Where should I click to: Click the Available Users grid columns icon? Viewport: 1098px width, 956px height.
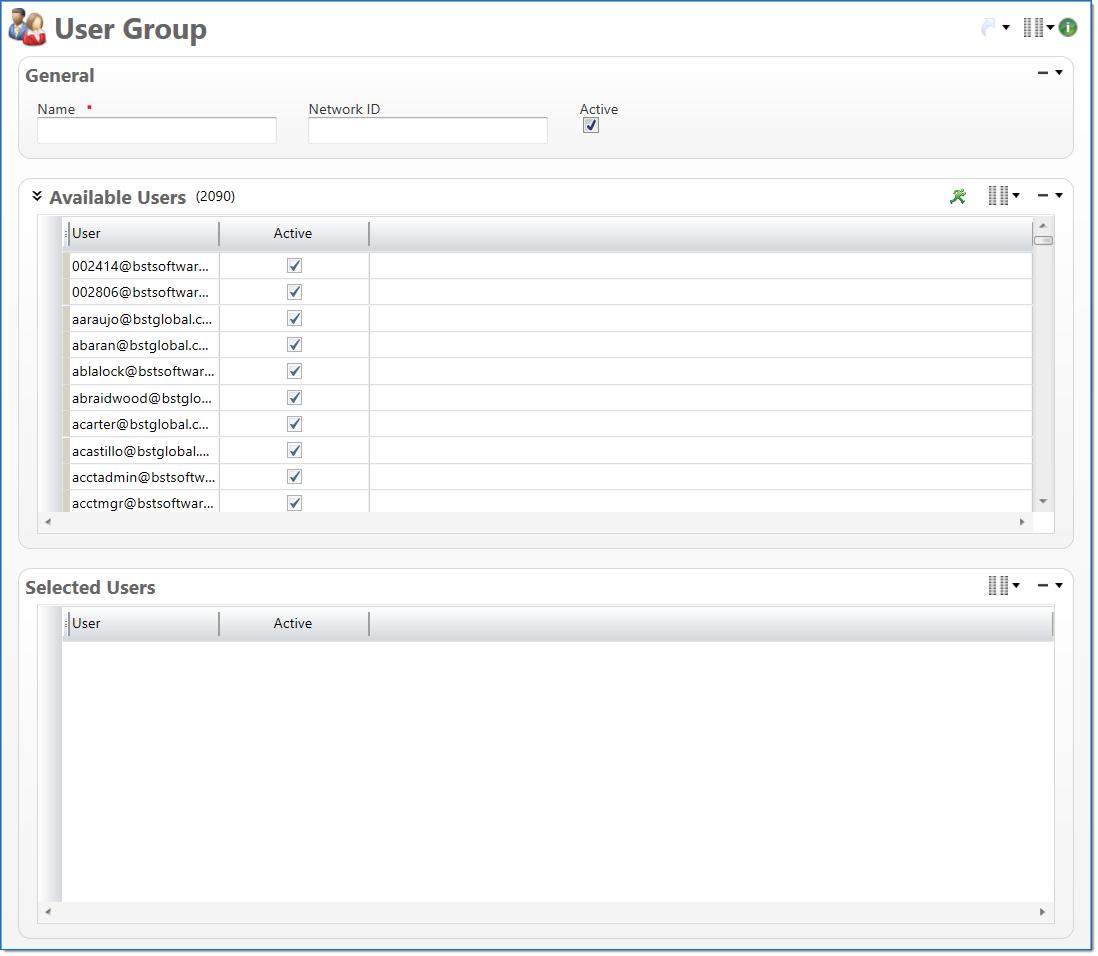coord(998,196)
